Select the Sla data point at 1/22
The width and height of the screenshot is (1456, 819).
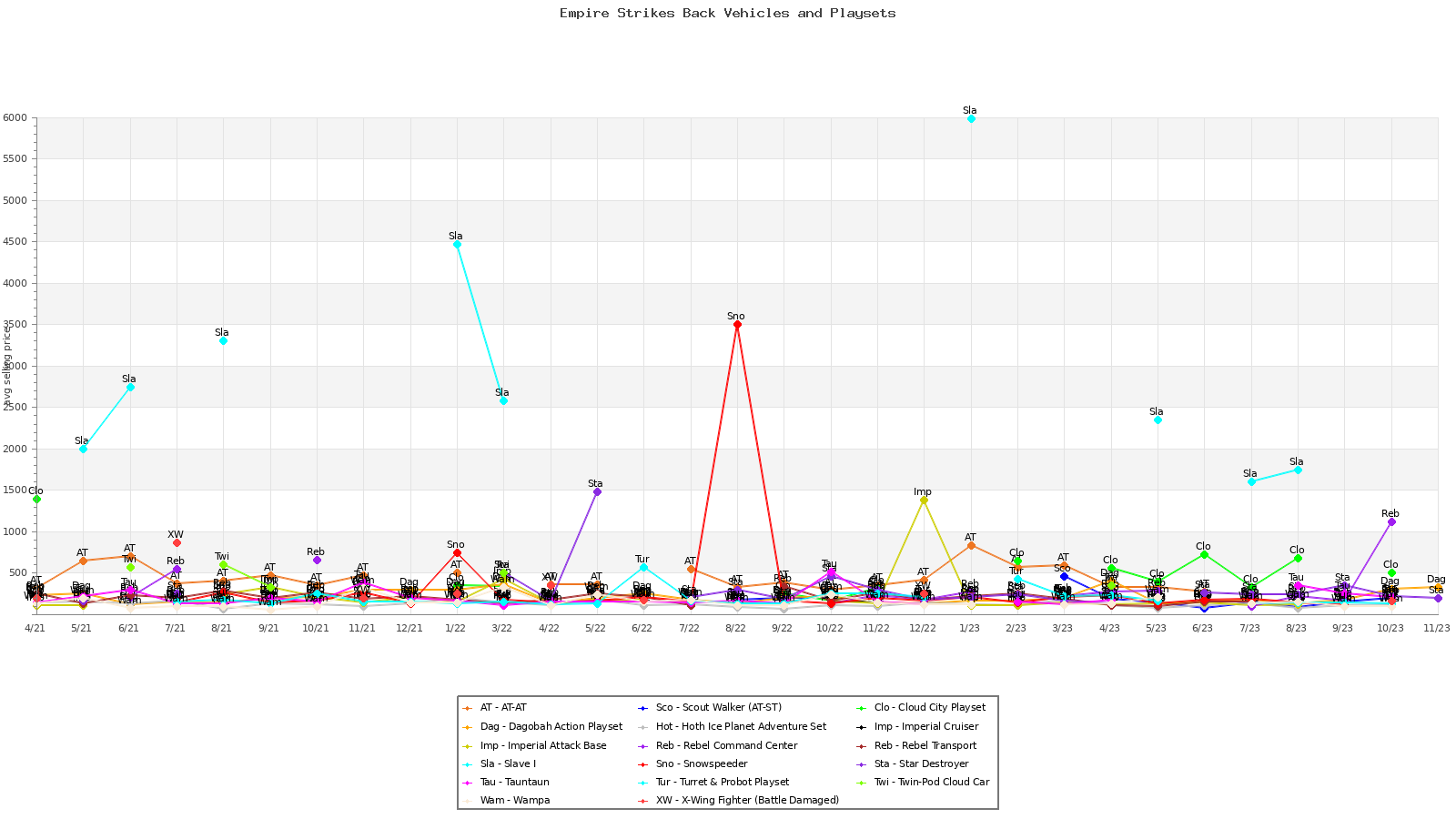pos(457,244)
